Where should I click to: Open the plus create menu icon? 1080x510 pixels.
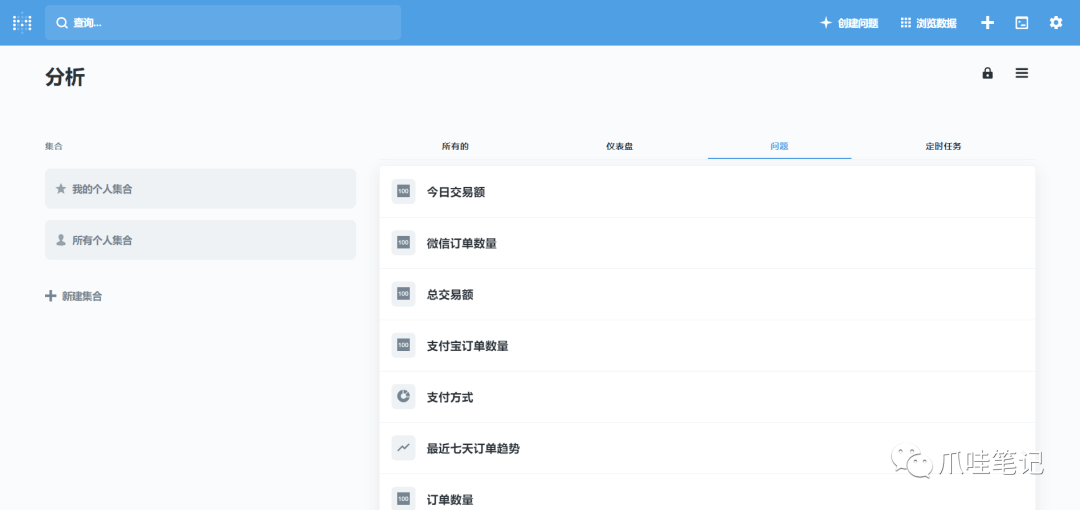pyautogui.click(x=987, y=23)
